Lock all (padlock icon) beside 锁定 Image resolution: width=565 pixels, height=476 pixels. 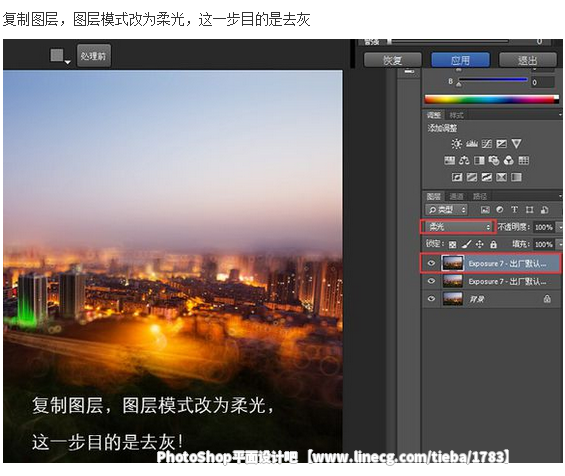coord(493,245)
